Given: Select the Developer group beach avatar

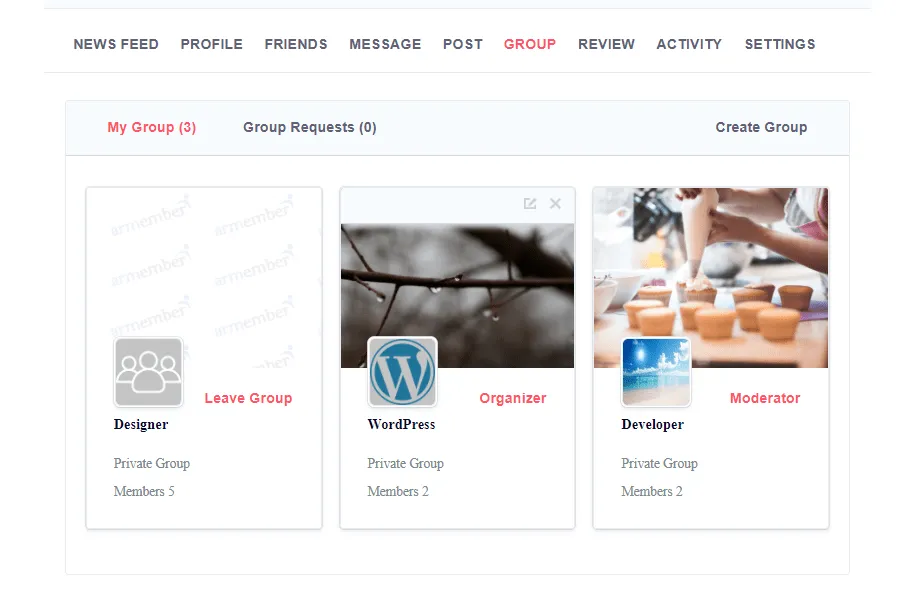Looking at the screenshot, I should pyautogui.click(x=656, y=372).
